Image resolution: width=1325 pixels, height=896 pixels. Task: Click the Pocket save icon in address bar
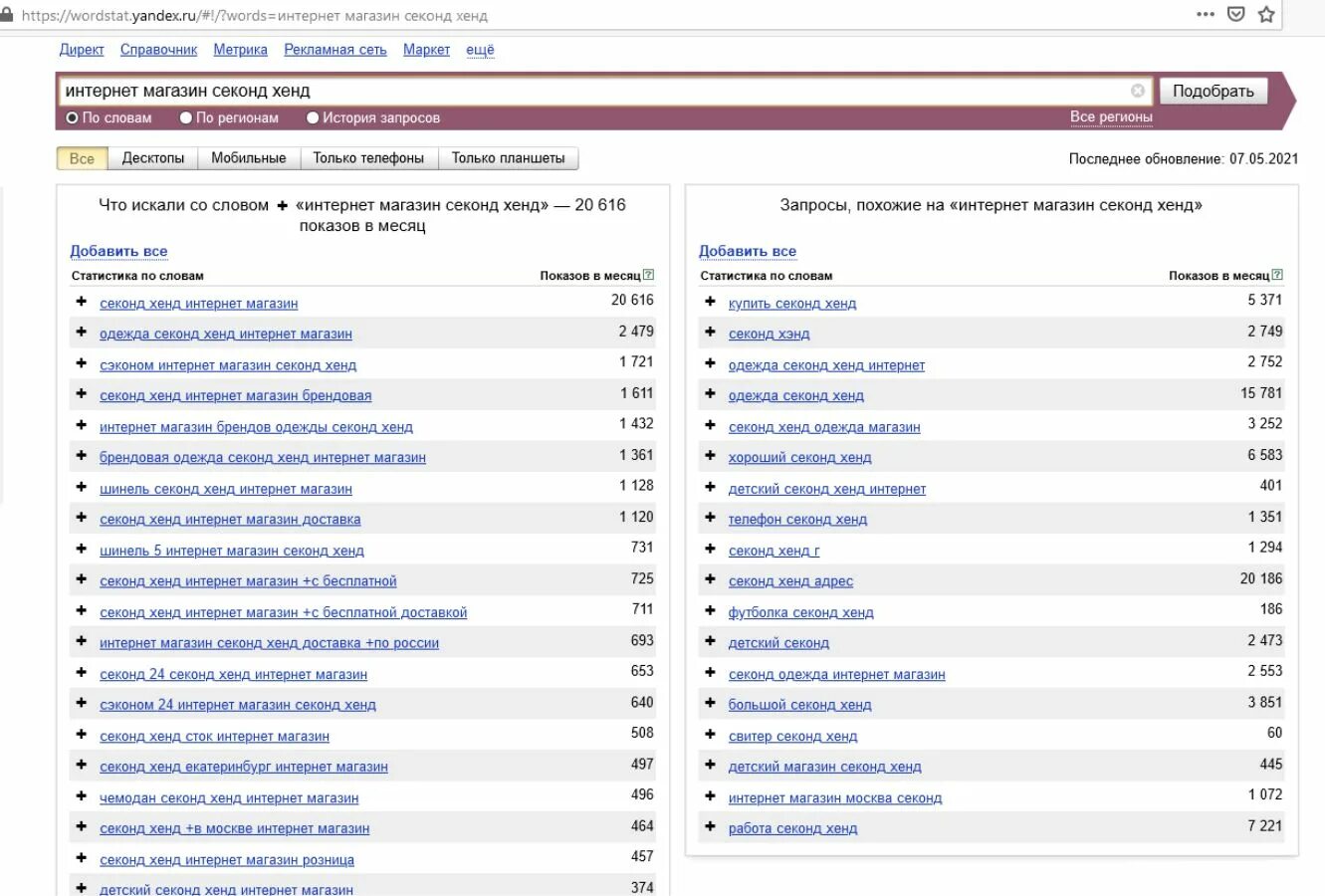1235,15
